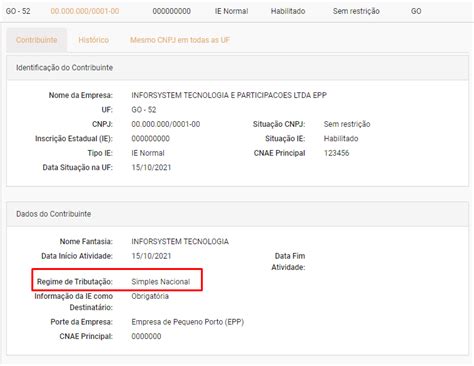Open the Contribuinte tab
Viewport: 474px width, 366px height.
click(x=37, y=40)
